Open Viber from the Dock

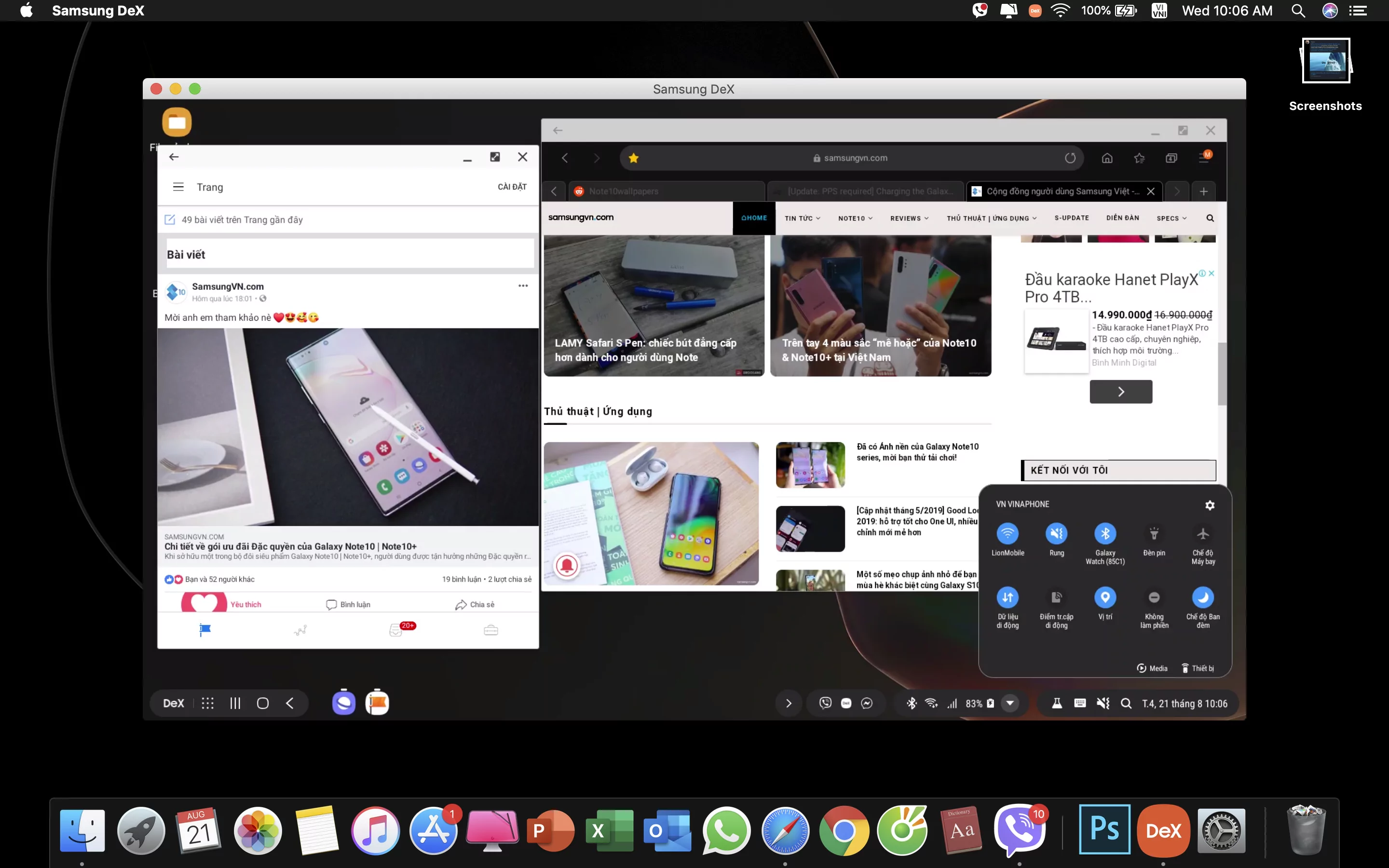[1021, 830]
